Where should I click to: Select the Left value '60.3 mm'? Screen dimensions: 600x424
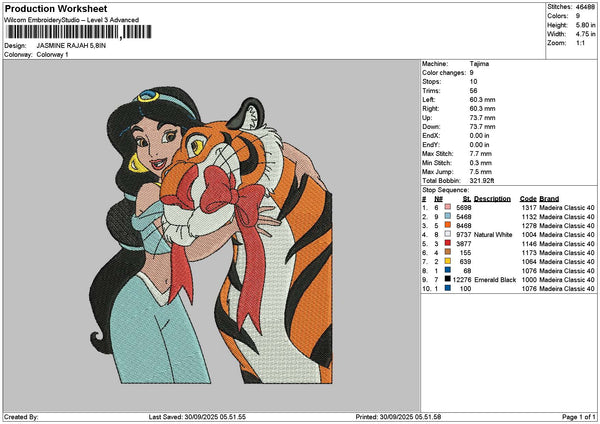[x=482, y=100]
